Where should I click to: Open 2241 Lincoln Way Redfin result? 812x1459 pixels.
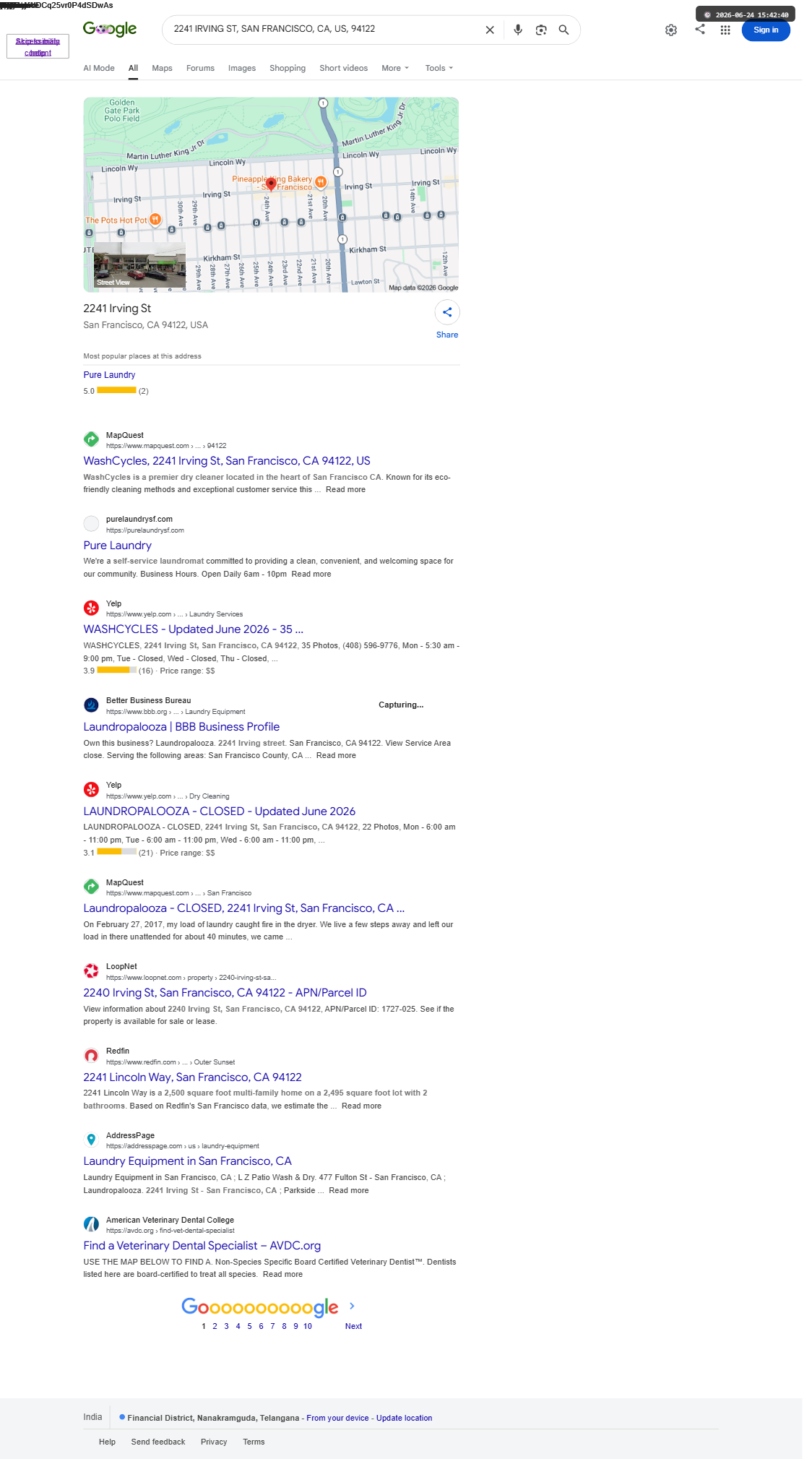click(x=192, y=1077)
